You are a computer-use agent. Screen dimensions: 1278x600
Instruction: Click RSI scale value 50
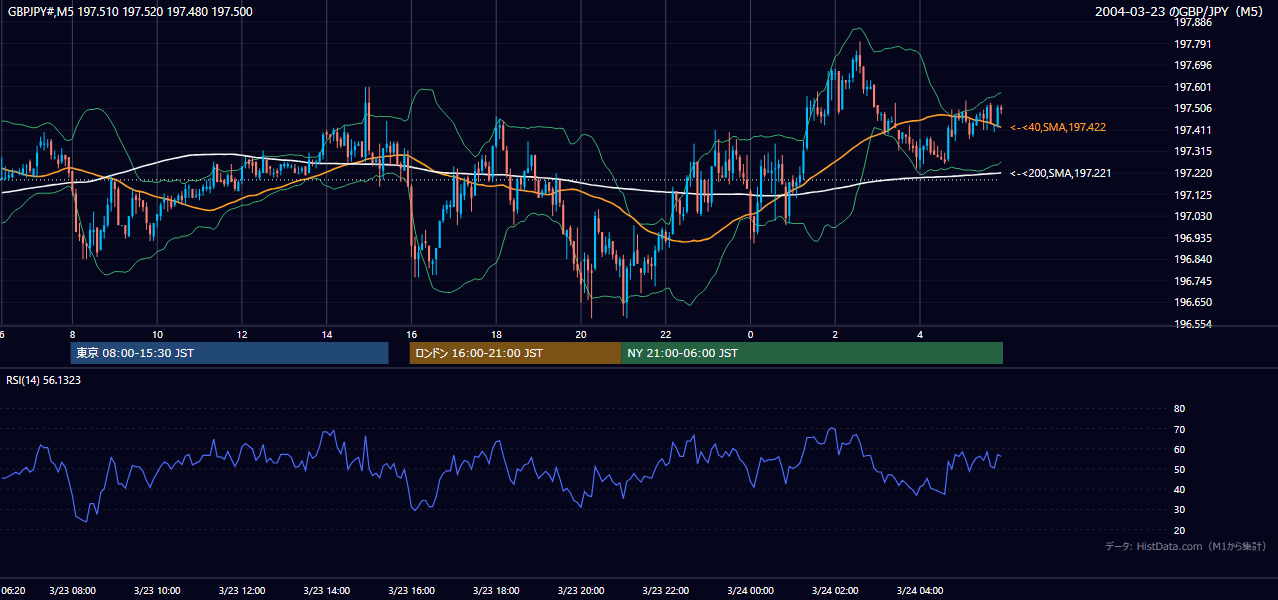tap(1179, 469)
